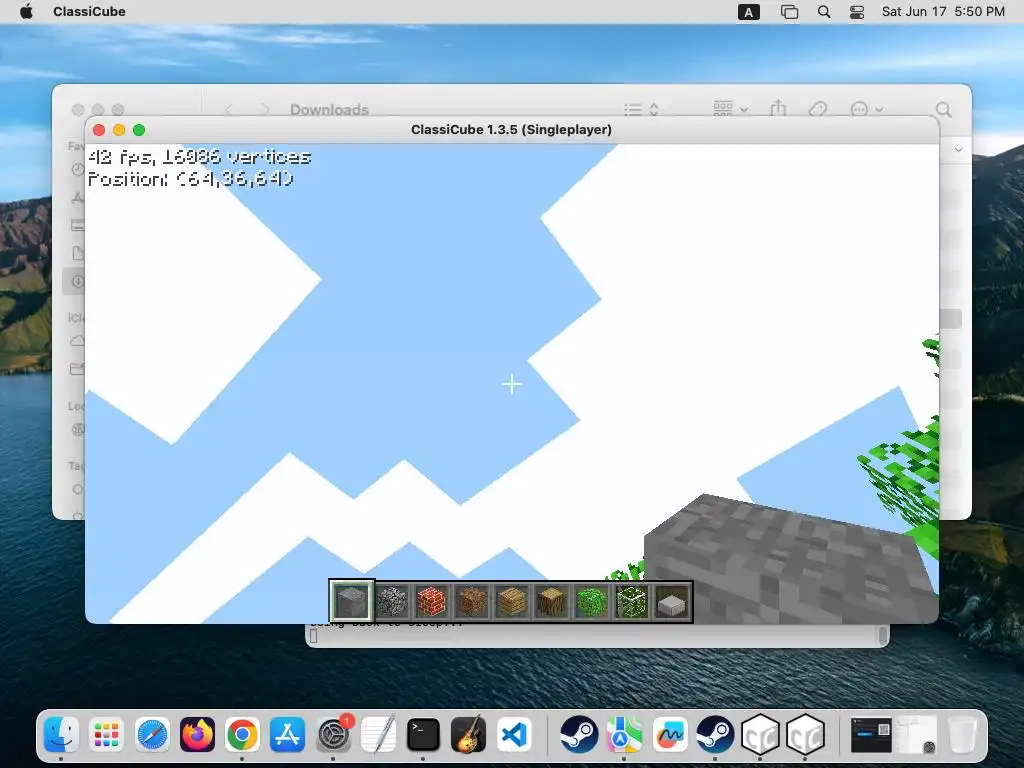Screen dimensions: 1024x768
Task: Open Freeform from the Dock
Action: 670,735
